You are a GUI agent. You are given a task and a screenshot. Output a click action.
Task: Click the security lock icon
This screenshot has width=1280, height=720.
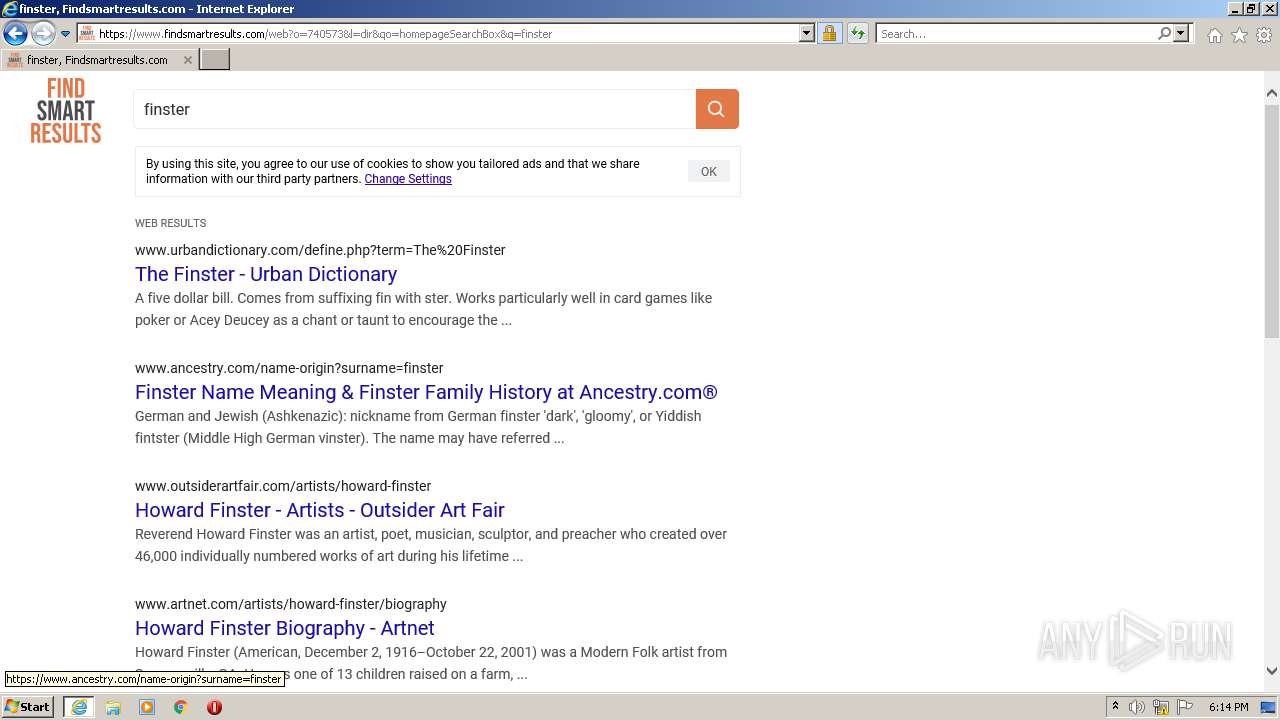click(829, 34)
